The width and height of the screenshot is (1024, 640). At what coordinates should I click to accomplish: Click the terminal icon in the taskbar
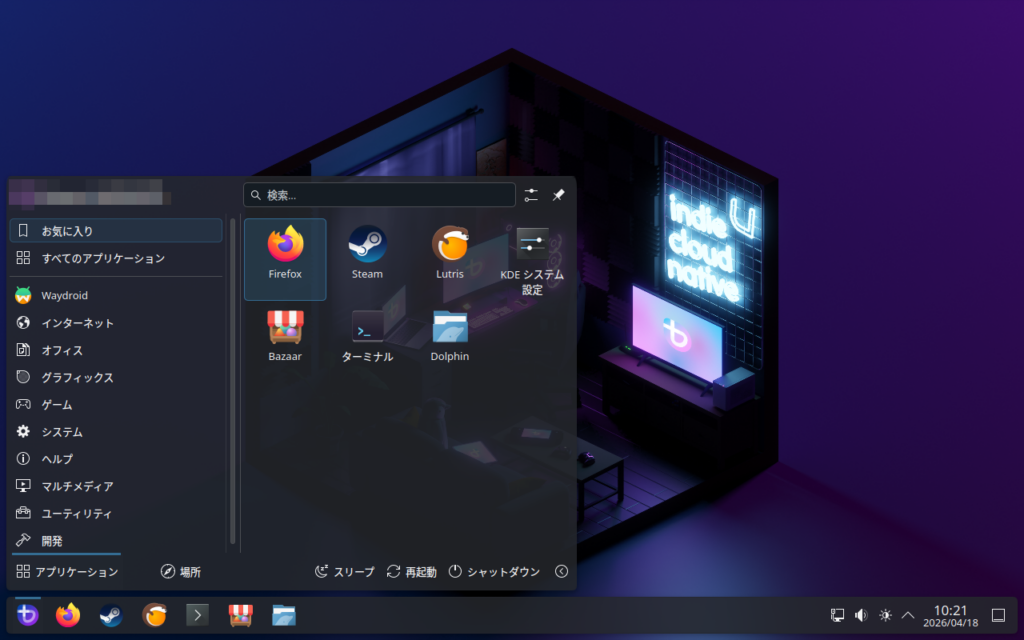[x=197, y=615]
